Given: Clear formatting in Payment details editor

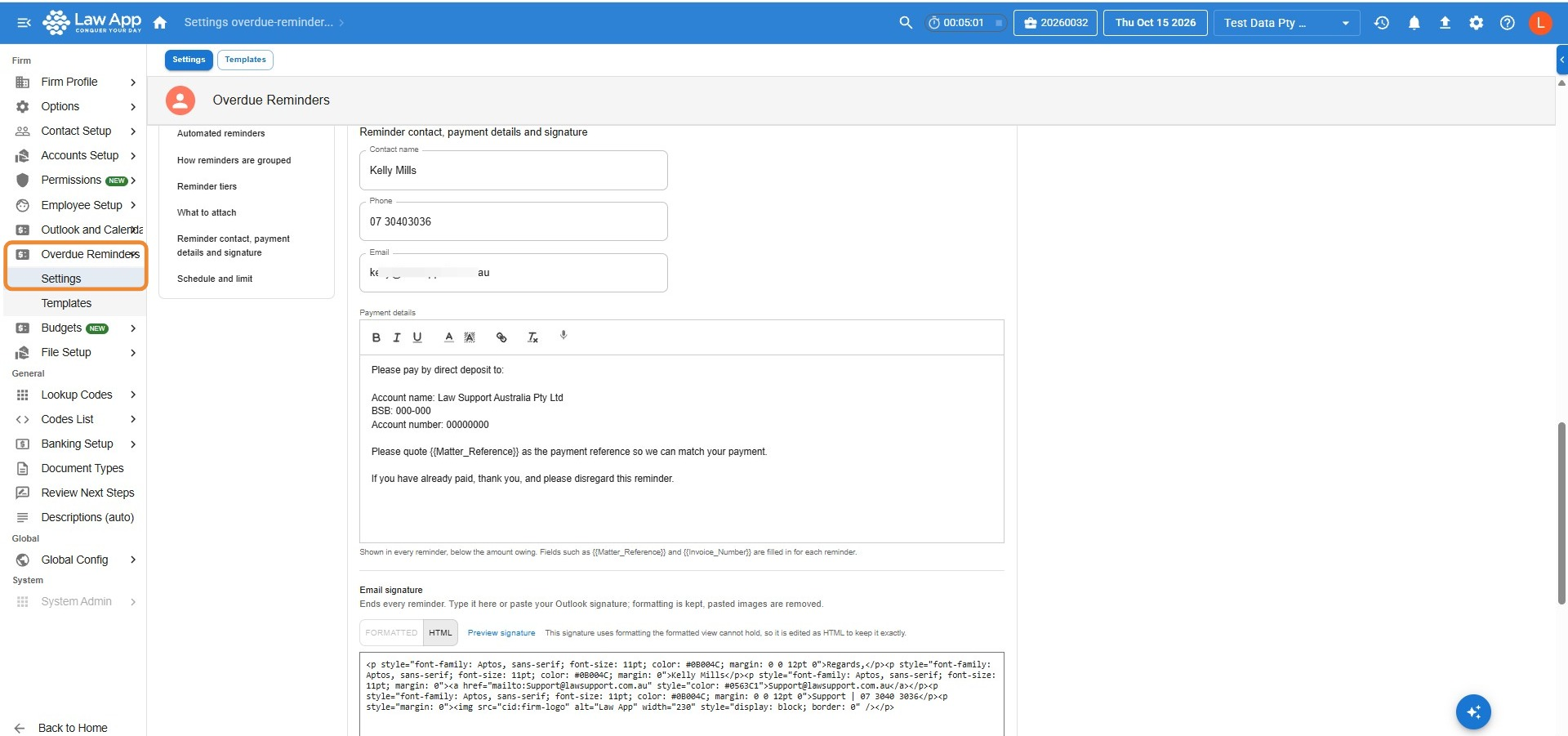Looking at the screenshot, I should (x=532, y=337).
